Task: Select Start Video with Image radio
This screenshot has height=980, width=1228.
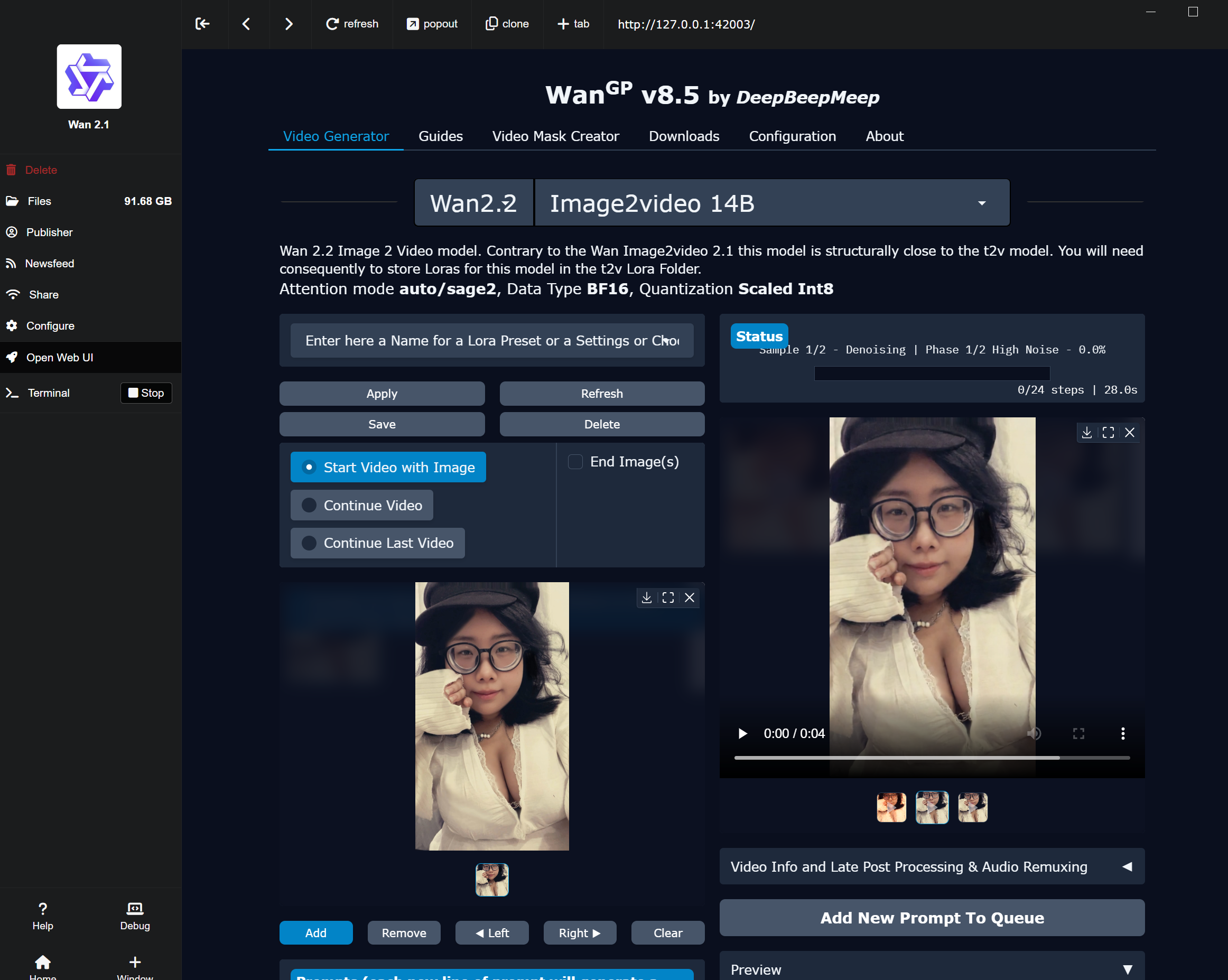Action: [388, 467]
